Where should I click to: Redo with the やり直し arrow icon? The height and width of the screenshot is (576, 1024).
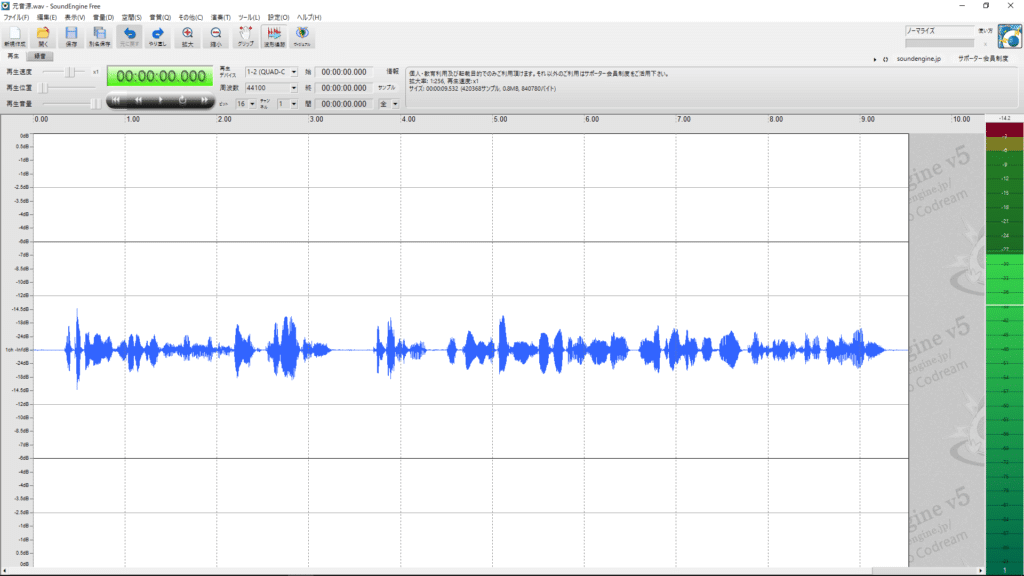tap(156, 37)
